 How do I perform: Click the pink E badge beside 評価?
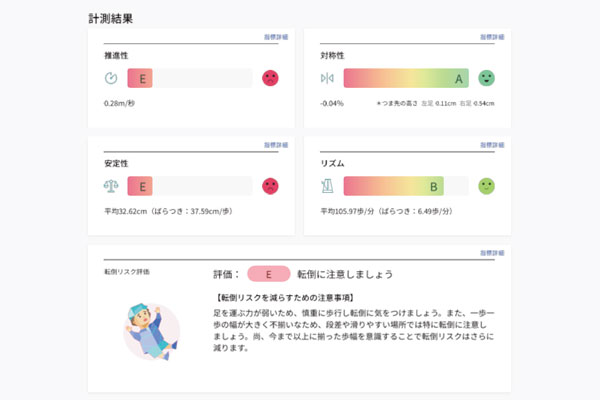[268, 274]
